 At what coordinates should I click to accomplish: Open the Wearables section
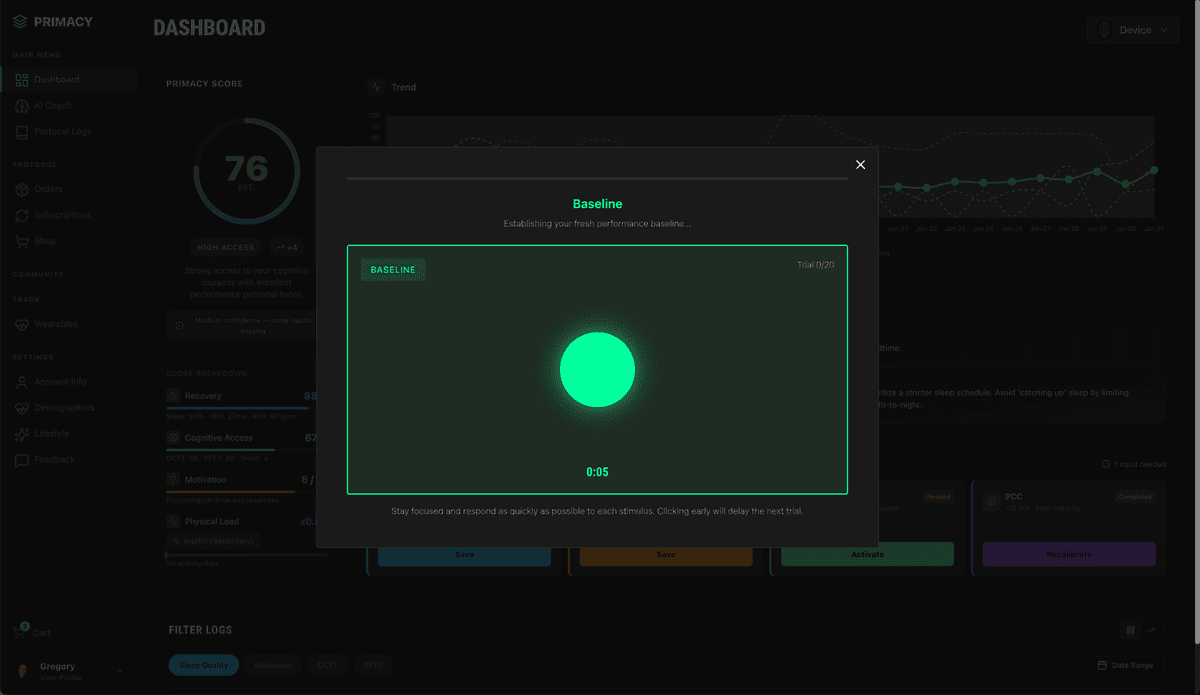pyautogui.click(x=22, y=324)
